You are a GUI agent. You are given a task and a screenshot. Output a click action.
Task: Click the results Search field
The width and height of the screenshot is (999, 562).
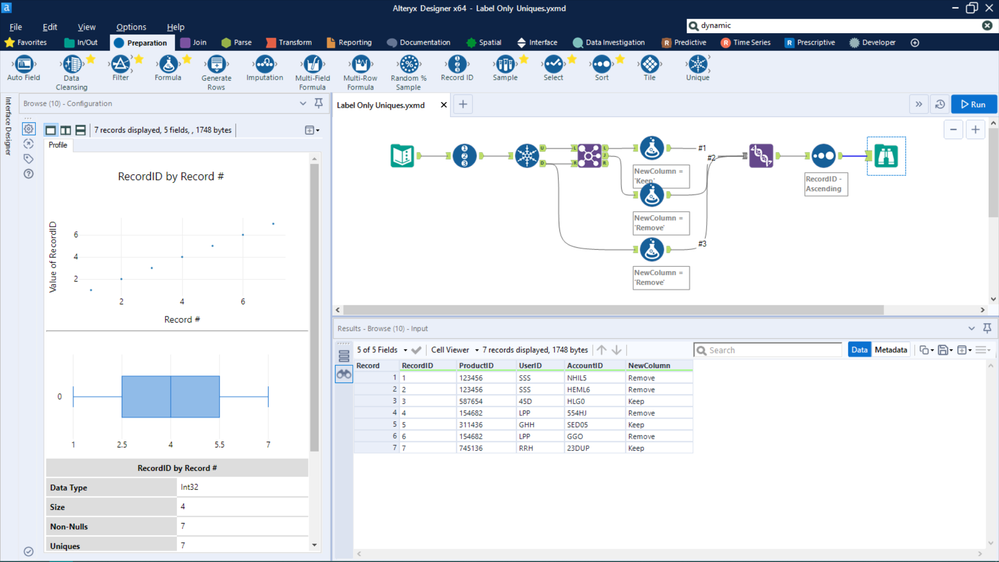pos(768,350)
